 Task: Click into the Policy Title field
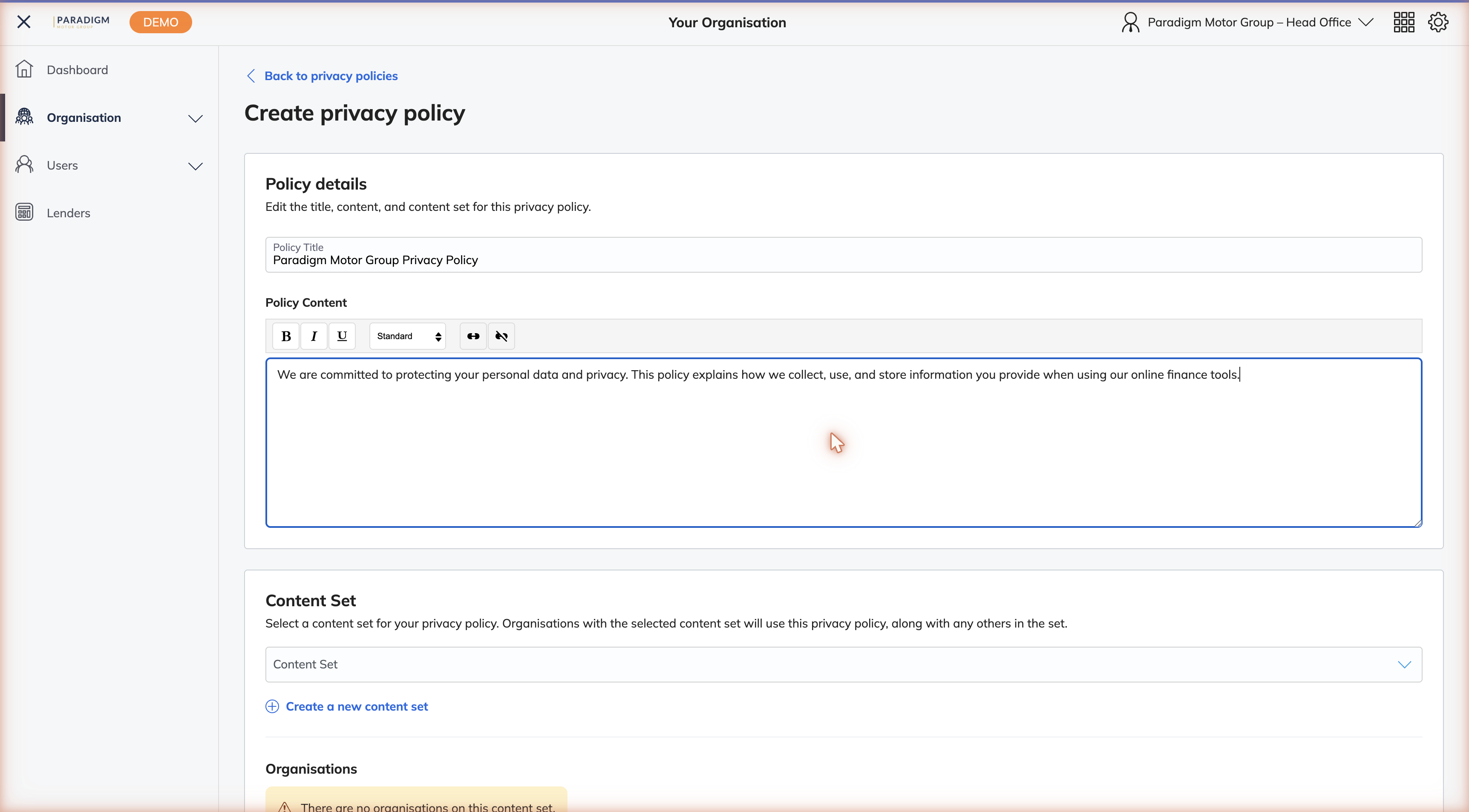point(844,255)
